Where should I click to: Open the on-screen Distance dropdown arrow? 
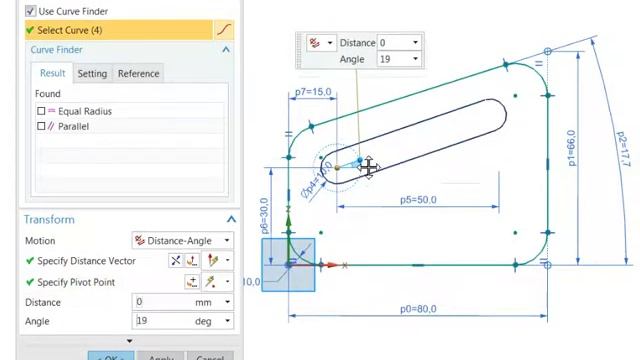(x=415, y=42)
